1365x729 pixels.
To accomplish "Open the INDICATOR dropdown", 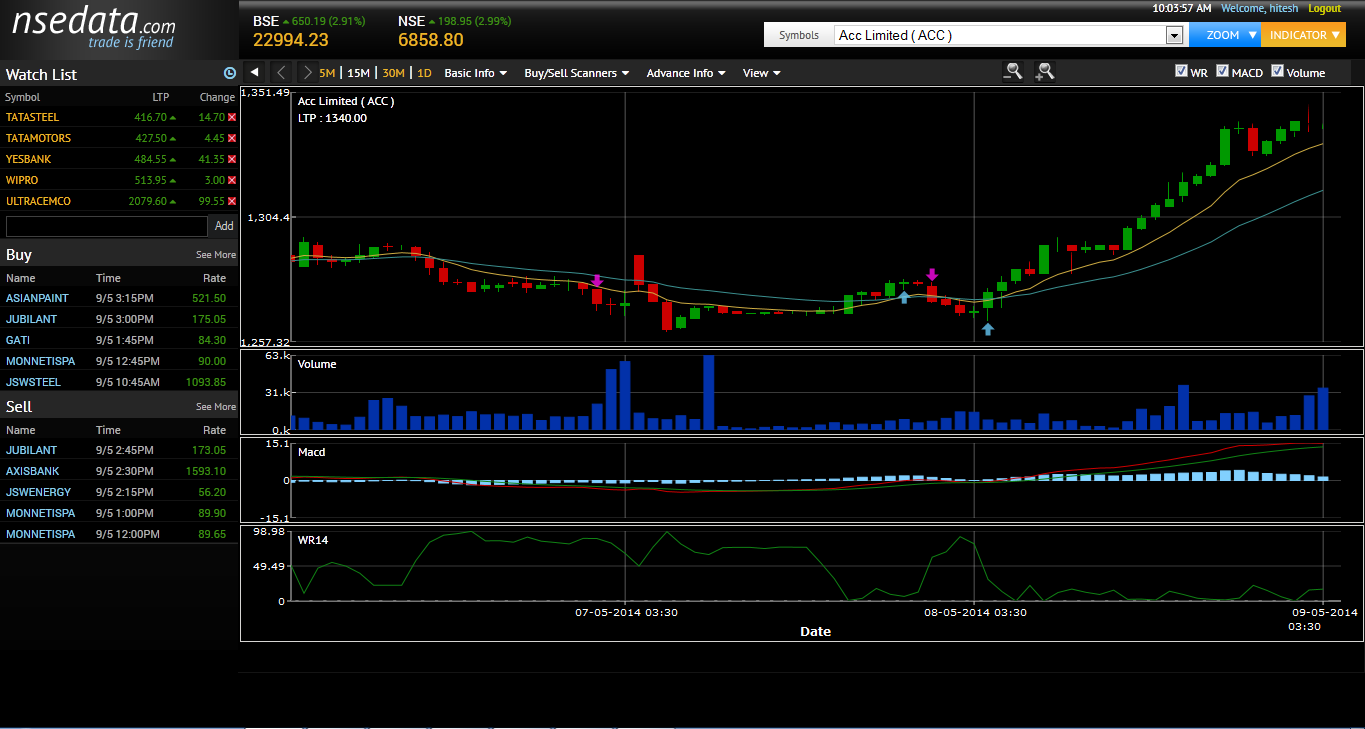I will [x=1303, y=35].
